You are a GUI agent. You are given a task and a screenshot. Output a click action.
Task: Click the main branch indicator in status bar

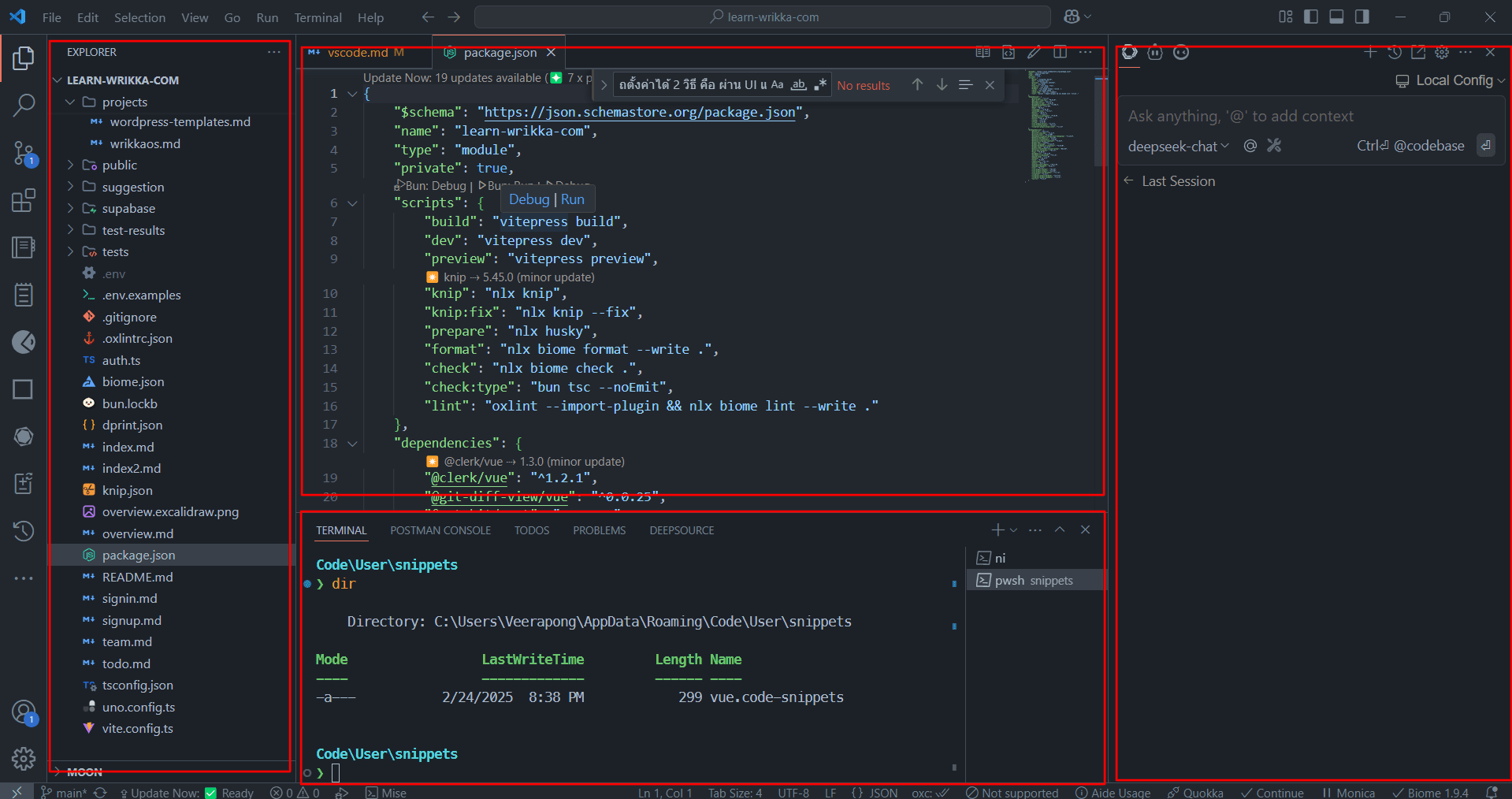64,792
